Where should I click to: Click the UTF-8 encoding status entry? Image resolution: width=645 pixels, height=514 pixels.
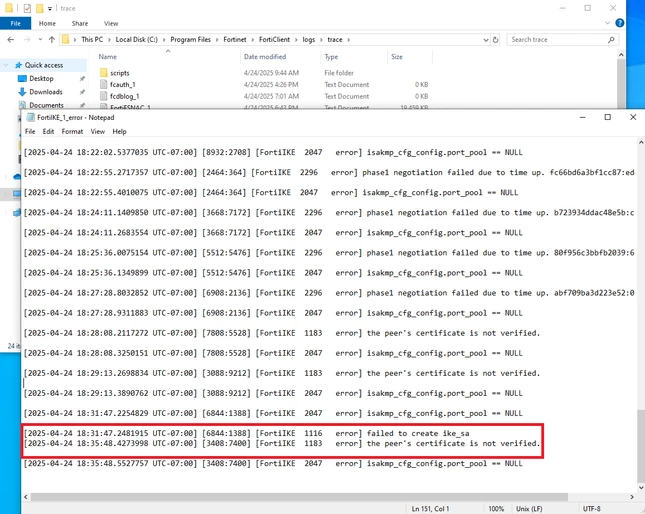592,509
